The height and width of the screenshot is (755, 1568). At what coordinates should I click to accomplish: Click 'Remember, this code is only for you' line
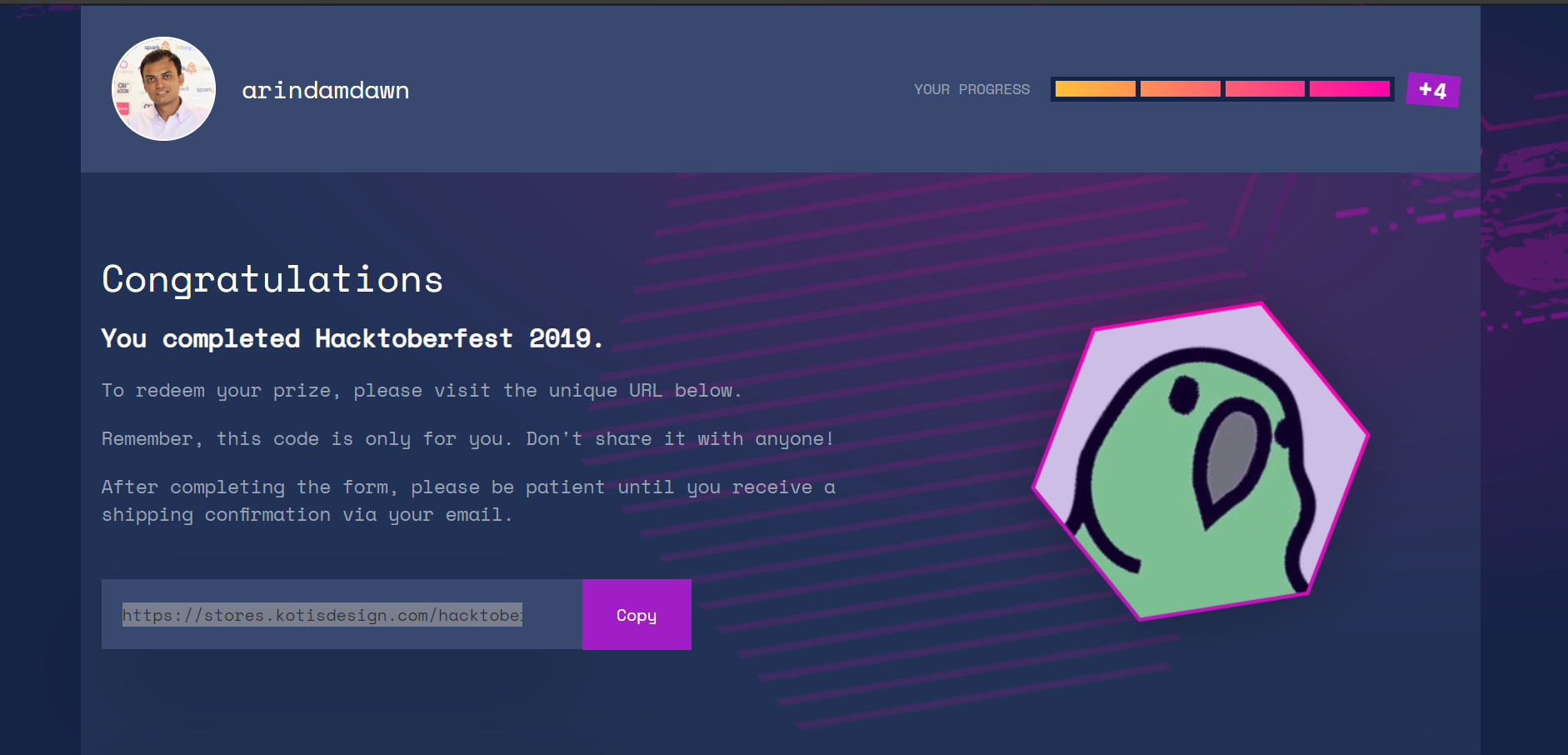(x=467, y=439)
